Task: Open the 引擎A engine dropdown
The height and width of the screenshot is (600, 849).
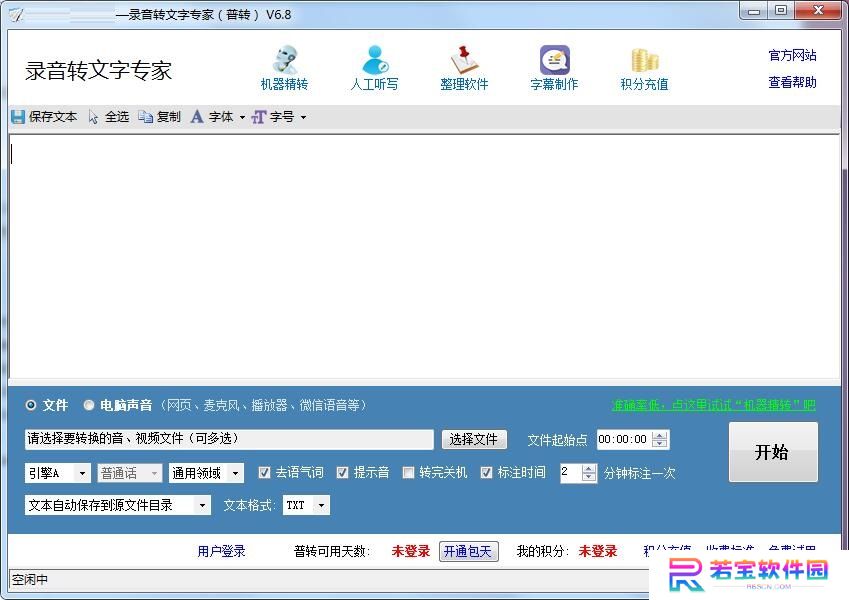Action: point(58,473)
